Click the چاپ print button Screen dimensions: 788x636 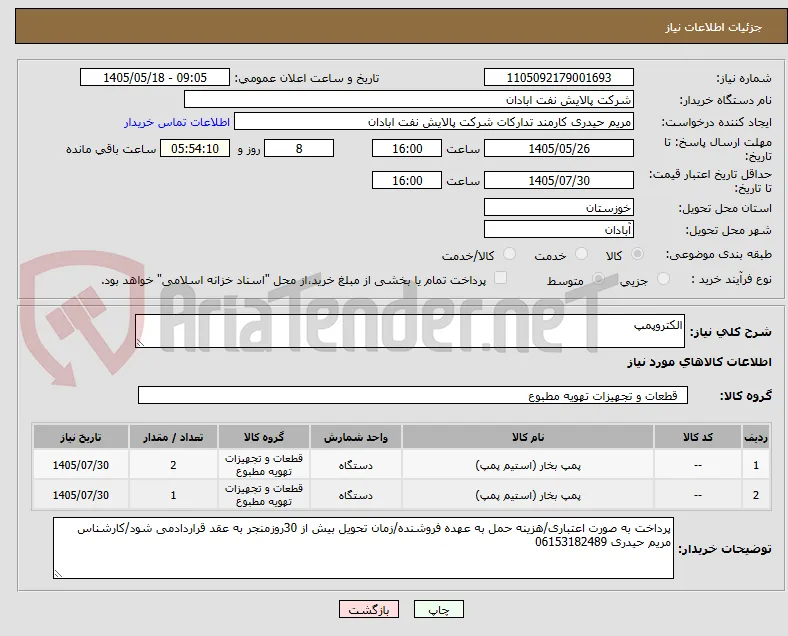coord(439,609)
